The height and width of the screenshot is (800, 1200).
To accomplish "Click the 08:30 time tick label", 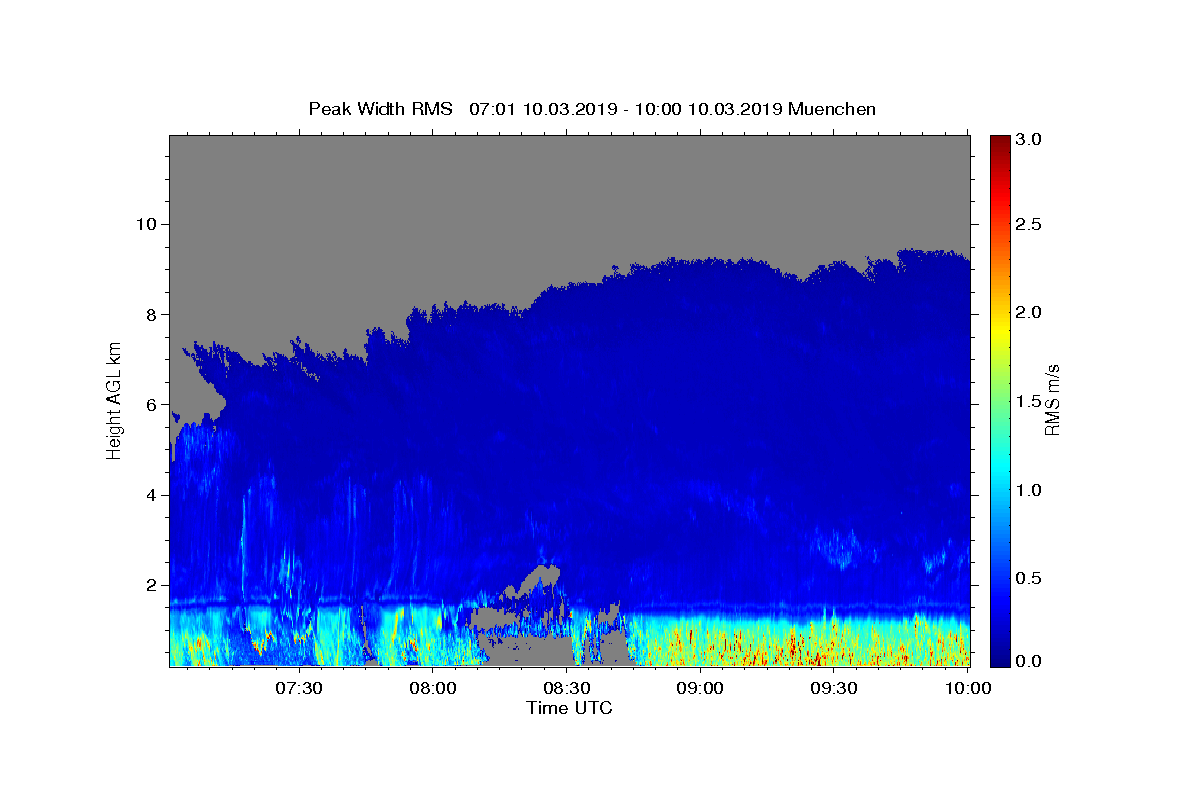I will 567,688.
